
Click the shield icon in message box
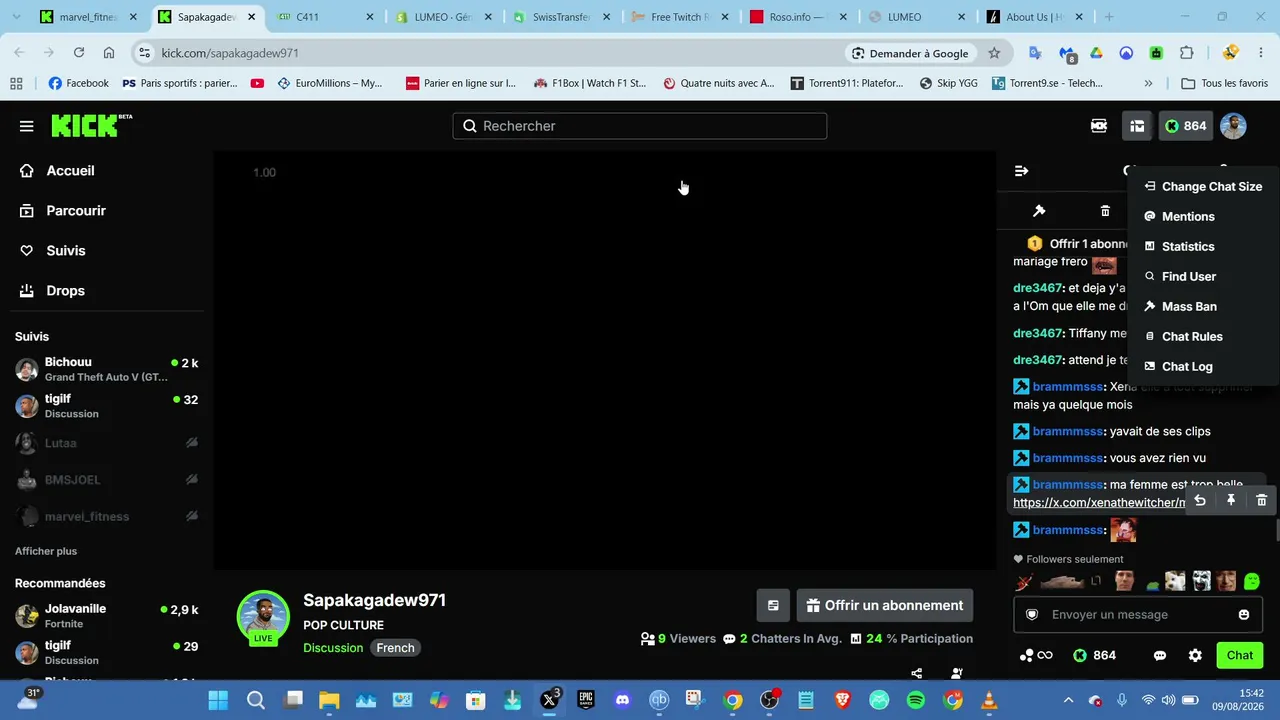[x=1032, y=615]
